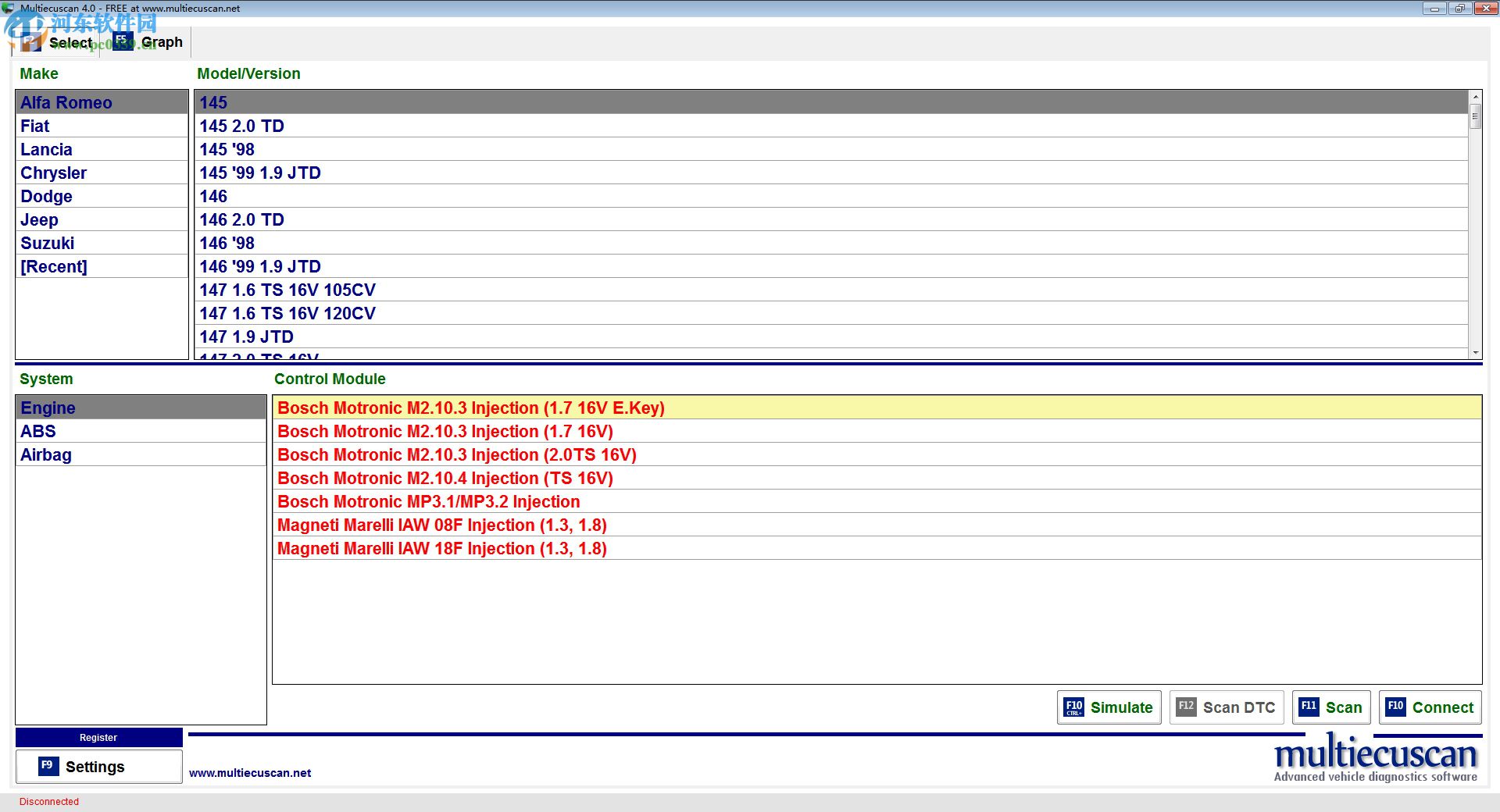Start simulation with the Simulate button
Screen dimensions: 1500x812
1109,707
